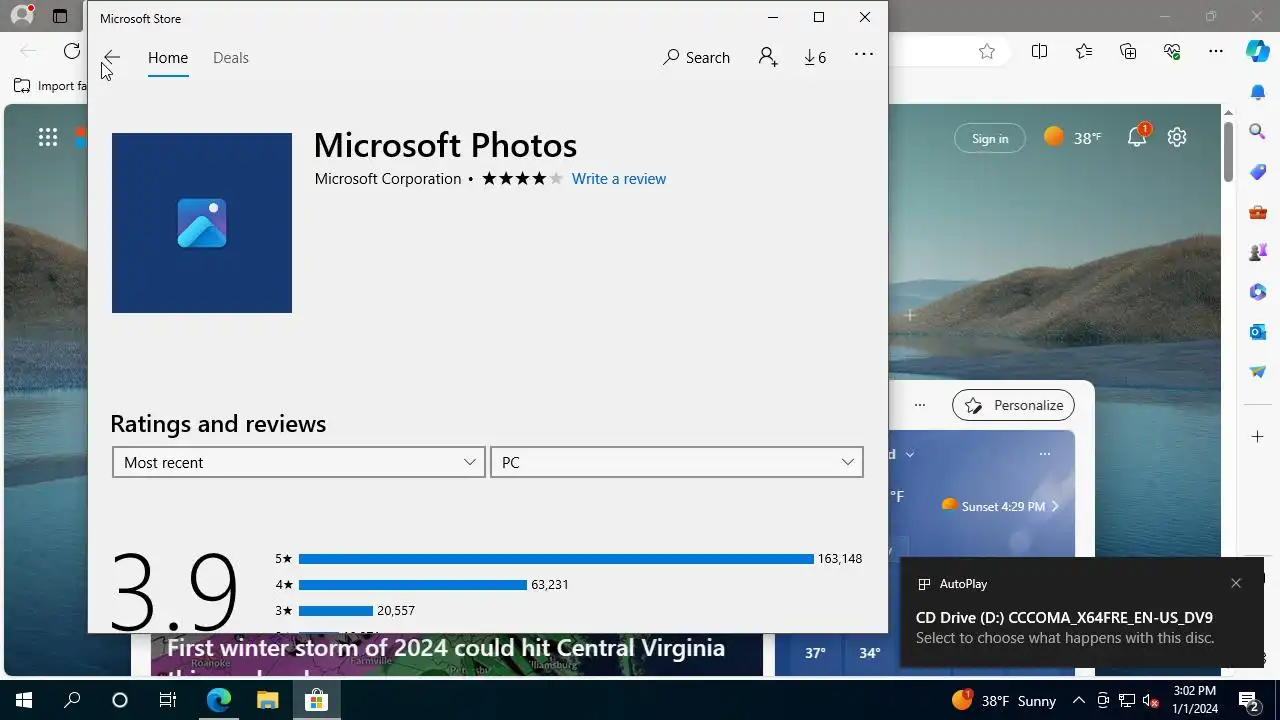Customize Edge sidebar with plus icon

1258,437
